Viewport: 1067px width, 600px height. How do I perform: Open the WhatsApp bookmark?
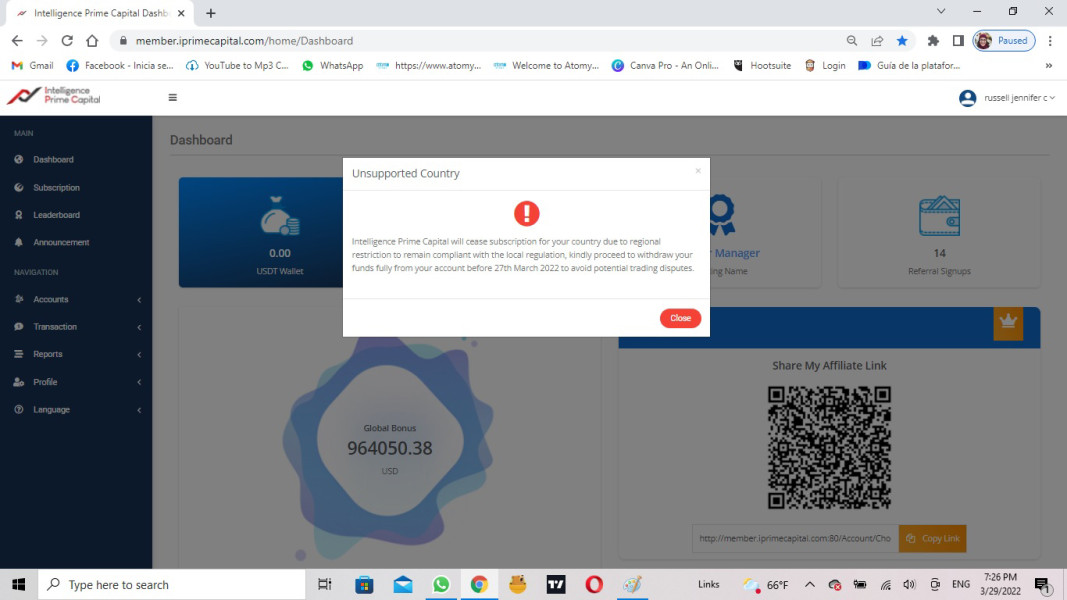[x=333, y=65]
